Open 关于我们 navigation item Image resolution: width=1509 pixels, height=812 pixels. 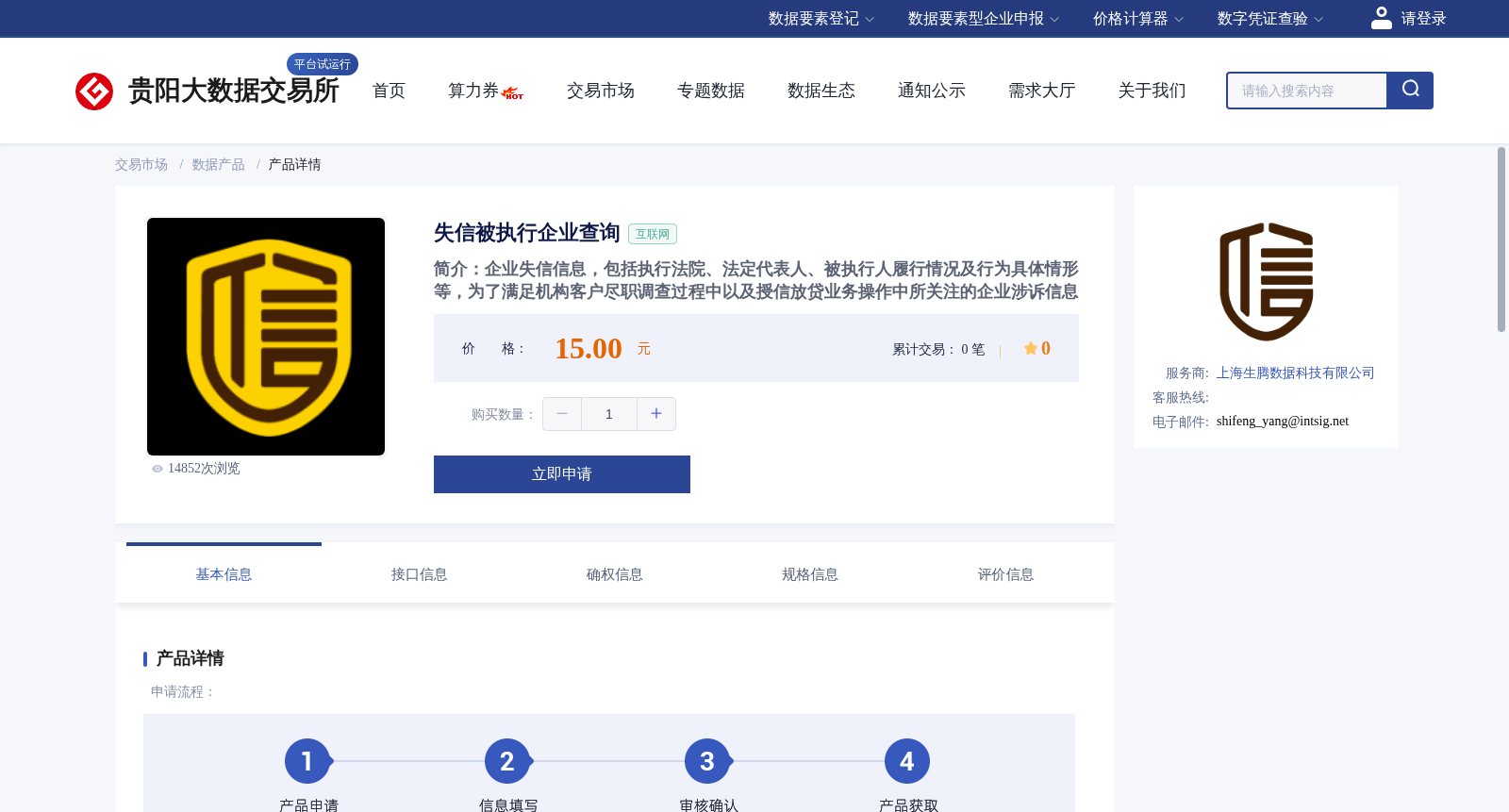pyautogui.click(x=1152, y=91)
